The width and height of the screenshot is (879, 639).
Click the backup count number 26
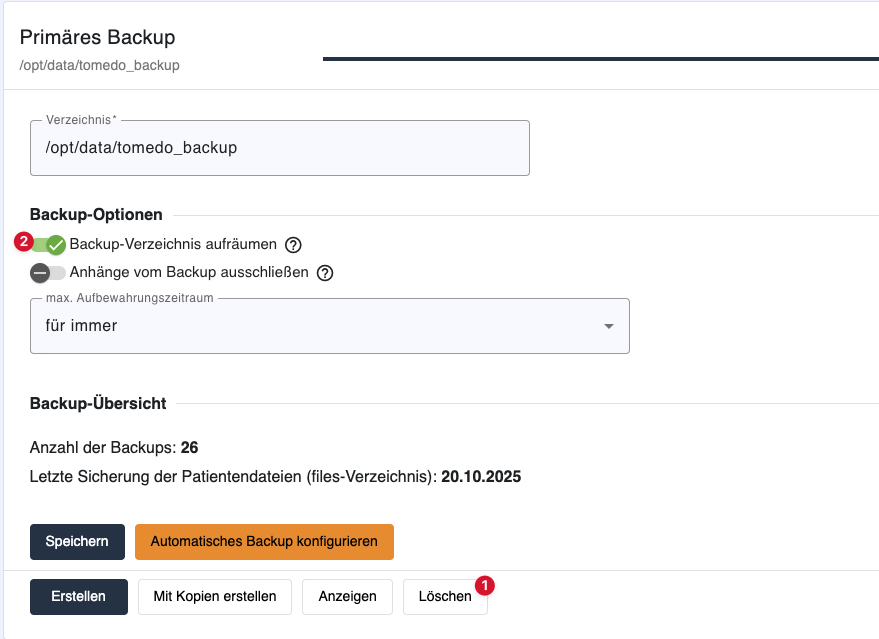pos(189,447)
